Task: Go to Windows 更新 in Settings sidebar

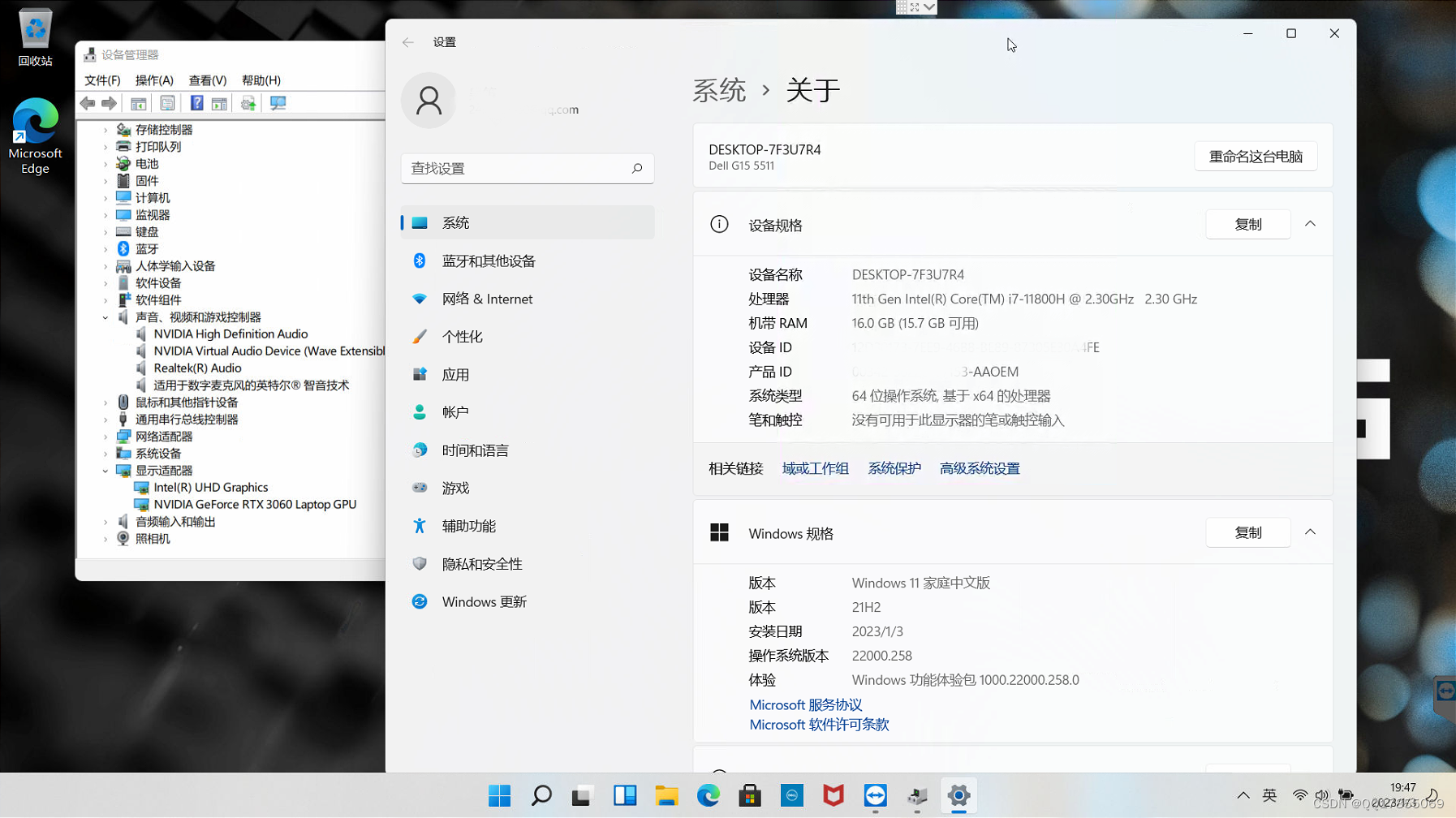Action: click(x=528, y=601)
